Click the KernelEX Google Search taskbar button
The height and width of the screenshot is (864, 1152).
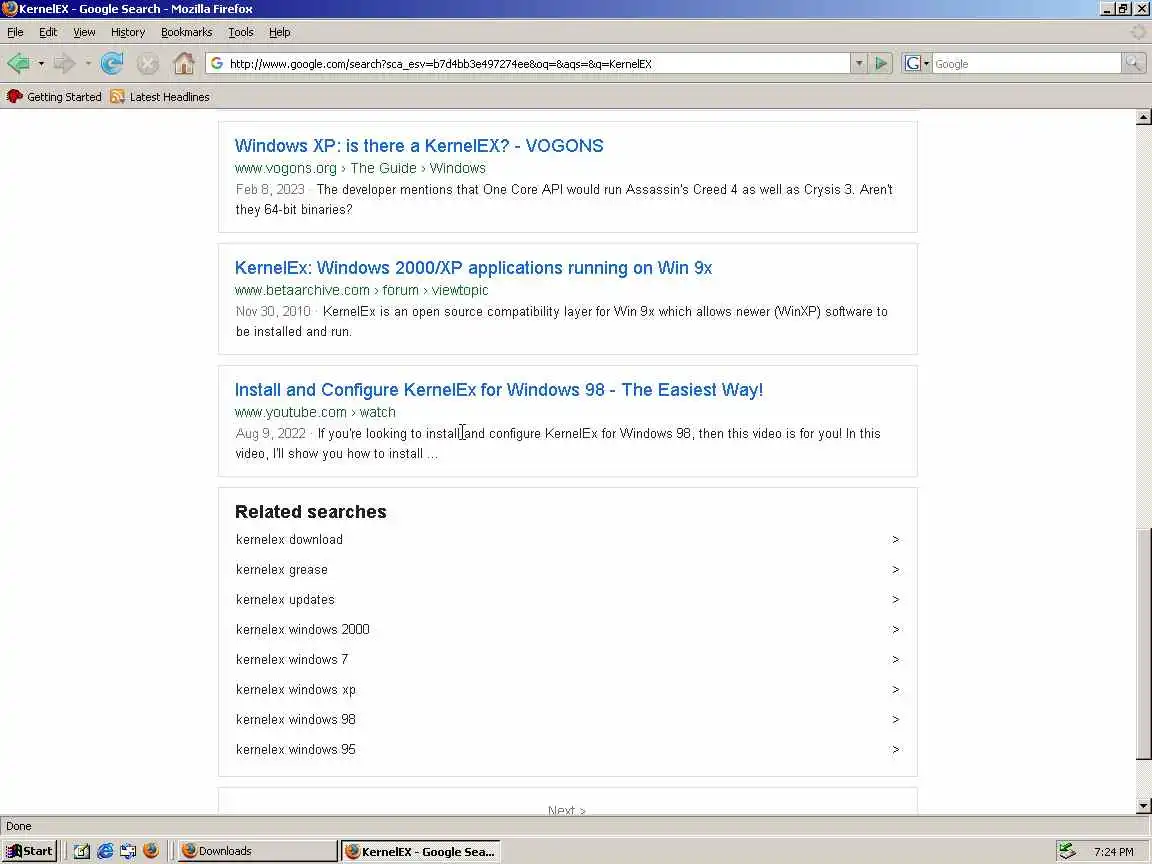coord(421,851)
